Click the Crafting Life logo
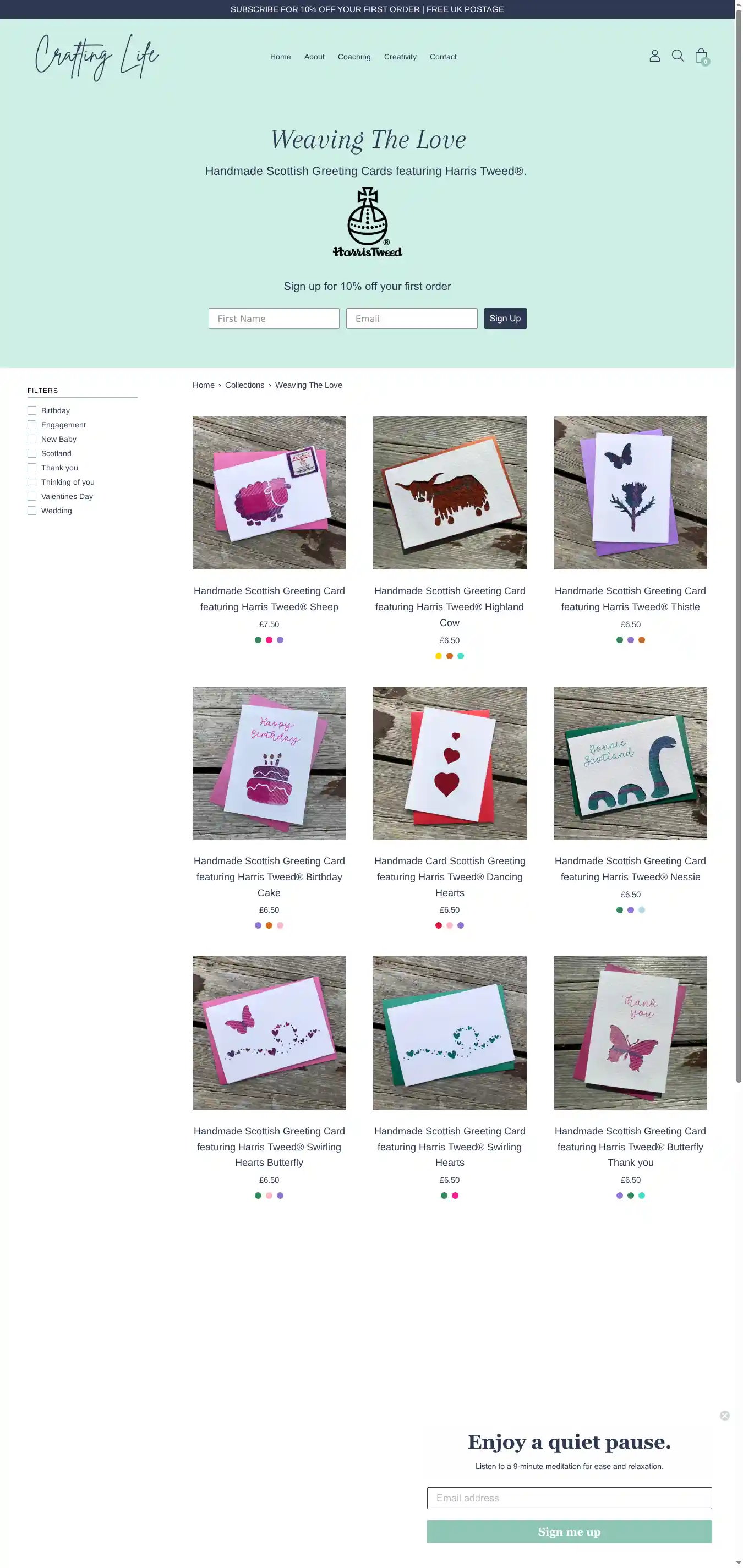 97,57
